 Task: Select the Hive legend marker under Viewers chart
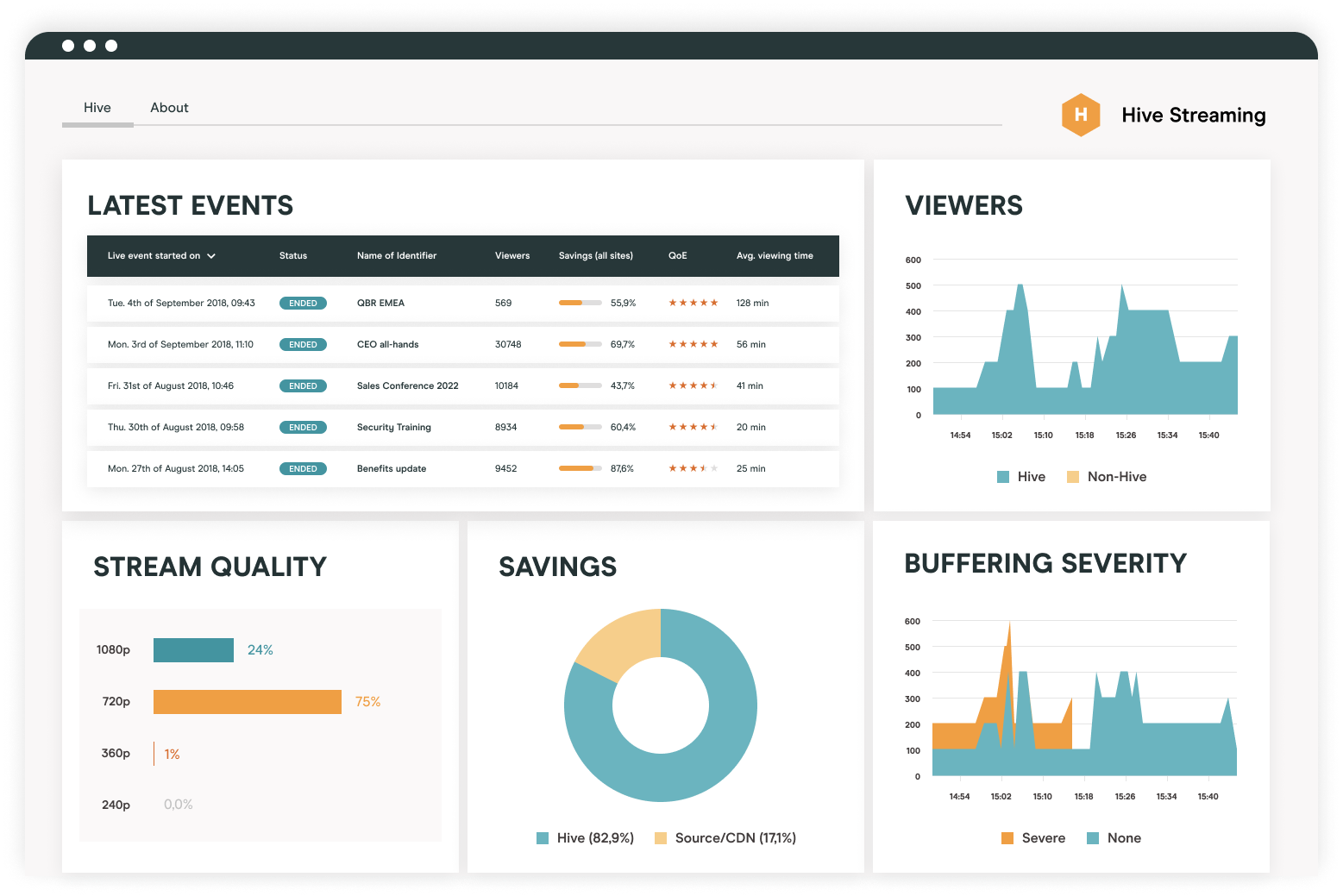point(1001,476)
